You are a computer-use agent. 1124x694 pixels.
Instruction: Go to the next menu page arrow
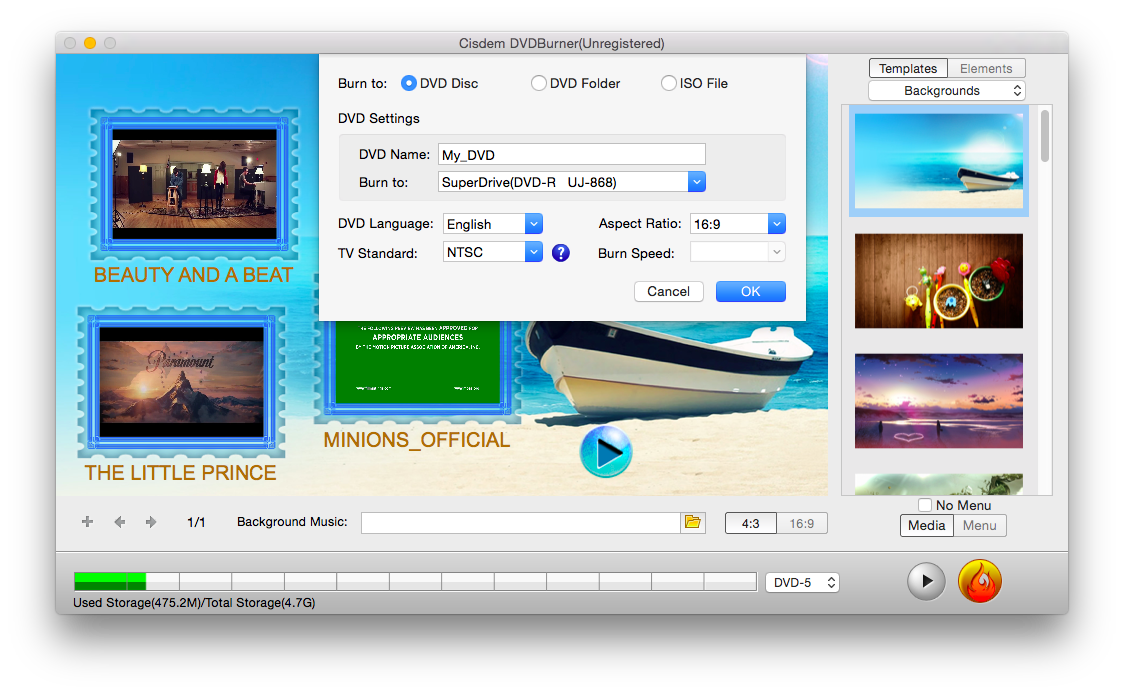pyautogui.click(x=151, y=522)
